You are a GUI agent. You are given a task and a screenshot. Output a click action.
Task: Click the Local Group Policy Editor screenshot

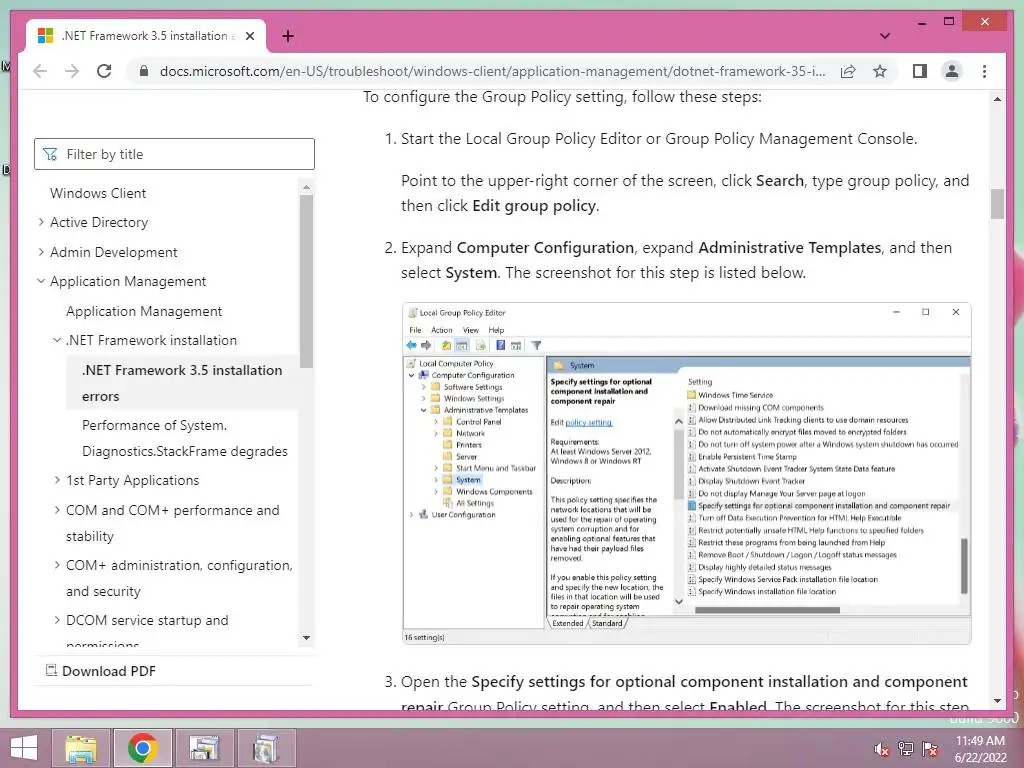[686, 473]
